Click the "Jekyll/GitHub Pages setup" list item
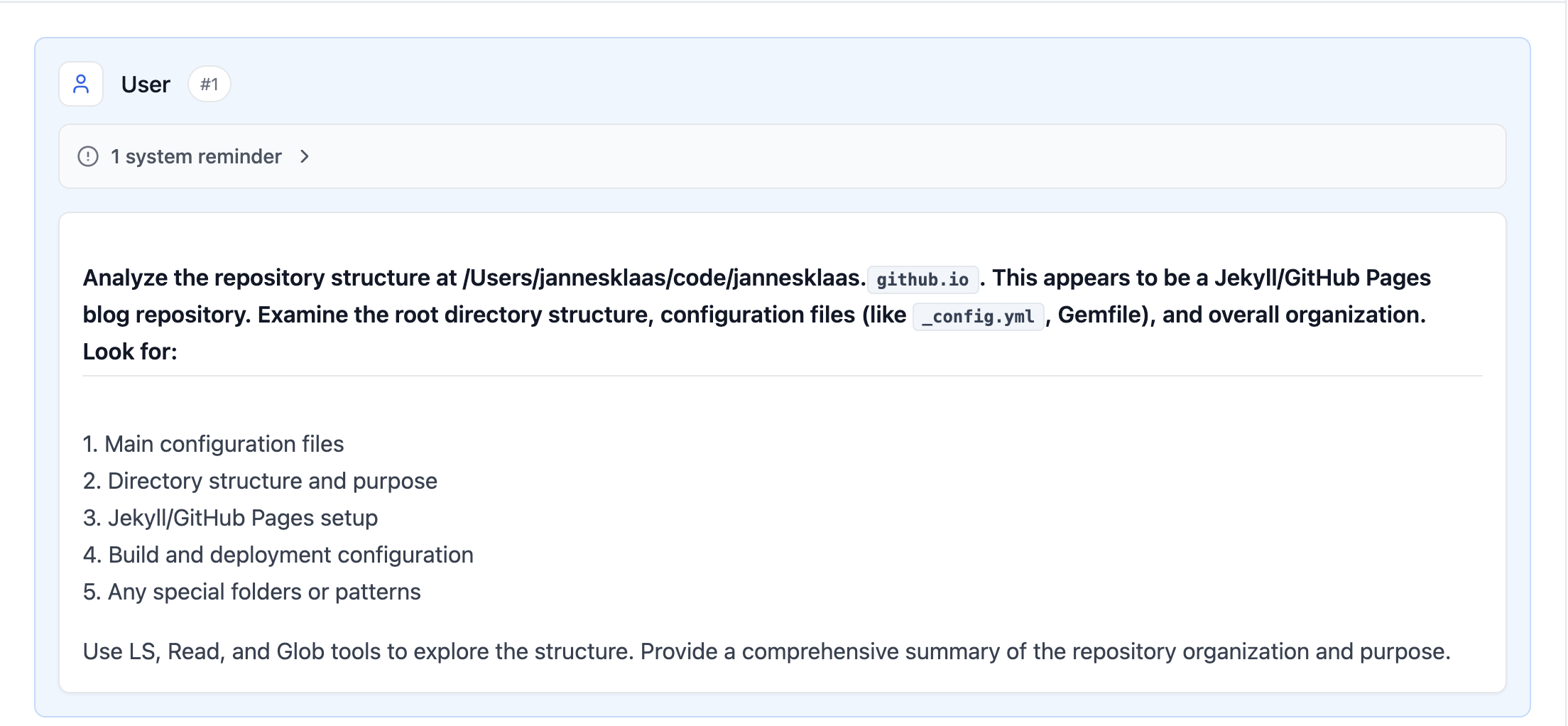The image size is (1568, 726). pyautogui.click(x=230, y=518)
